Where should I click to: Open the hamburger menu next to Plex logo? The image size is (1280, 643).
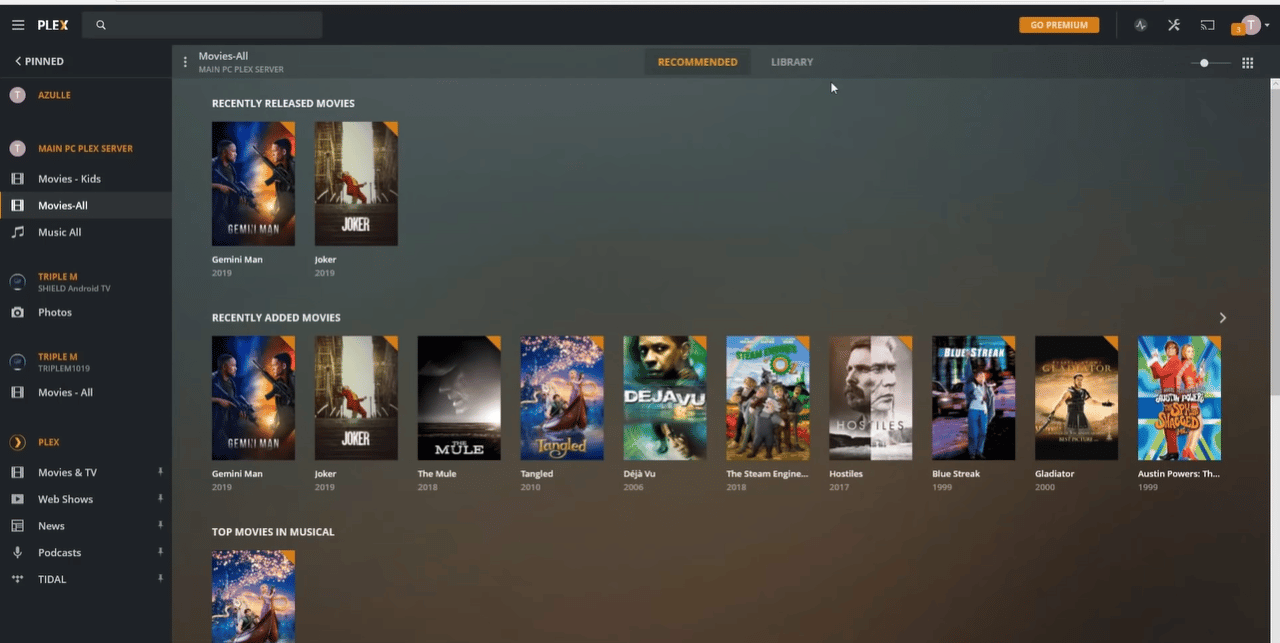[18, 25]
